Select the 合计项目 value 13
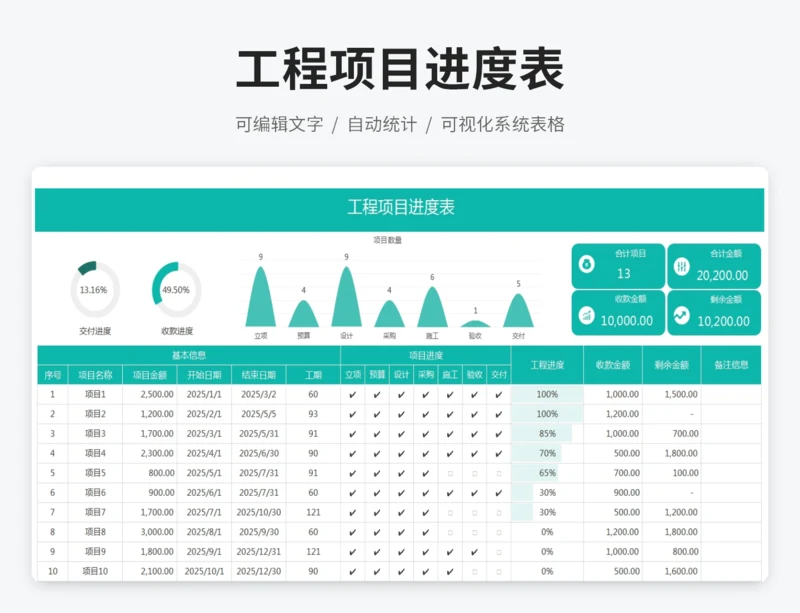 click(623, 274)
